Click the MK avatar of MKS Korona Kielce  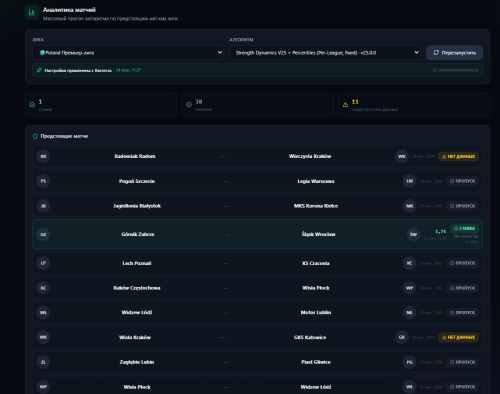[409, 206]
